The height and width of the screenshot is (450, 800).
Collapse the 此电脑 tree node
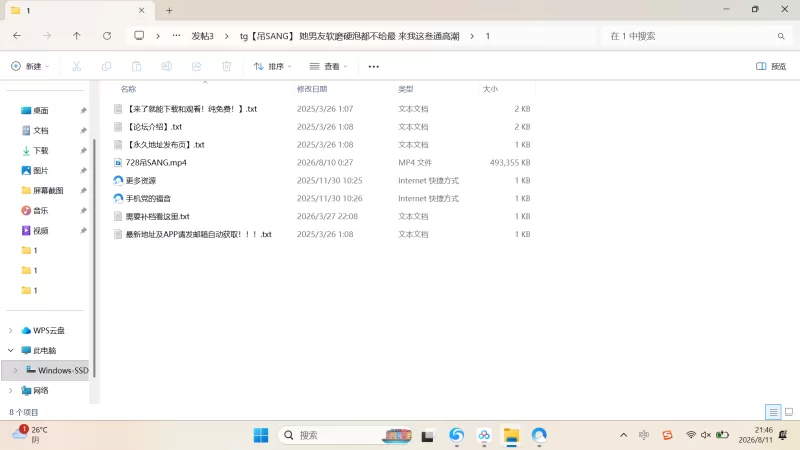11,351
